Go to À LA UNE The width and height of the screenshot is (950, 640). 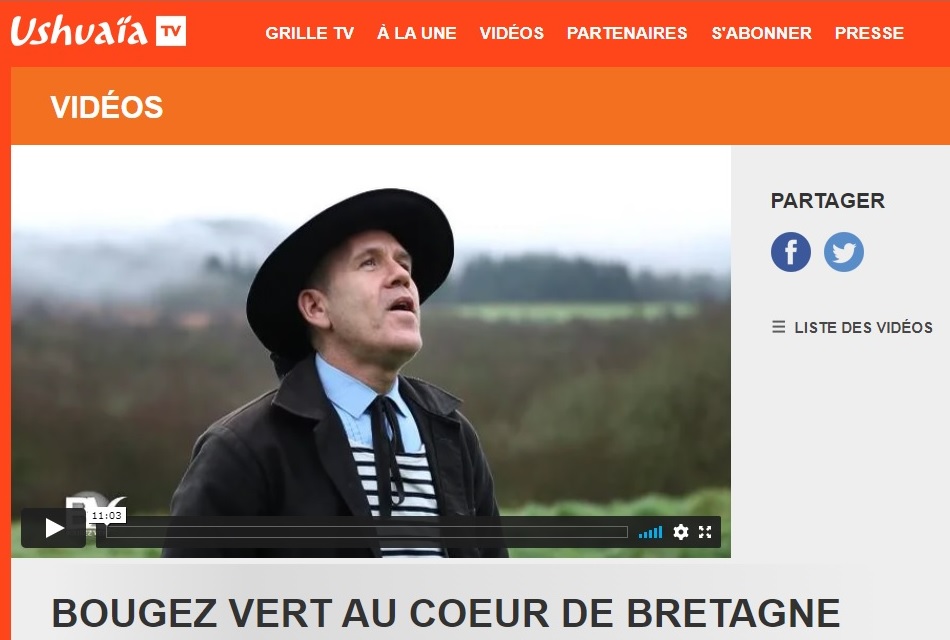pyautogui.click(x=417, y=33)
